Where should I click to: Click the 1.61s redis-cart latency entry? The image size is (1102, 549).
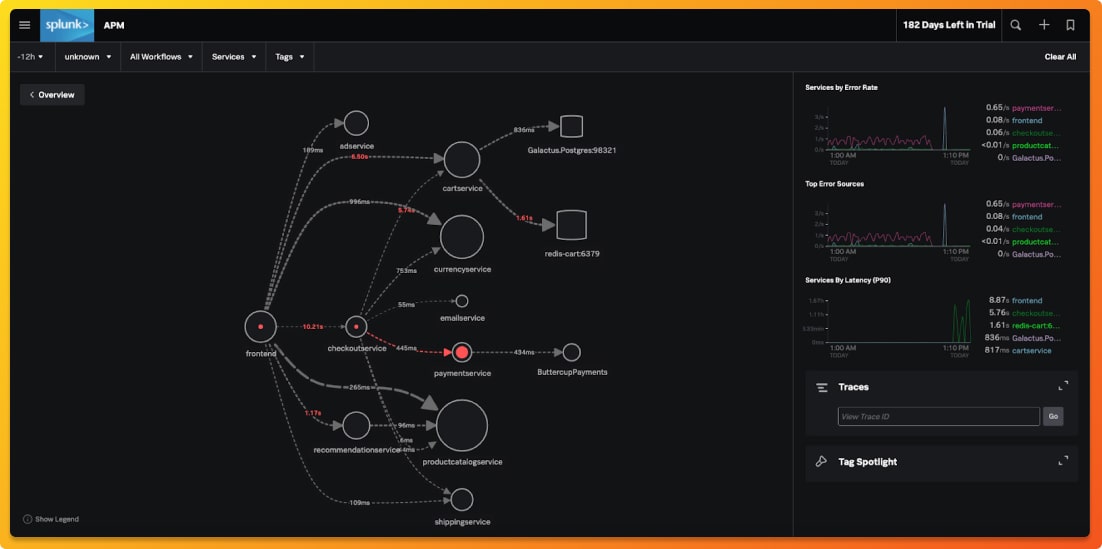pos(1025,325)
